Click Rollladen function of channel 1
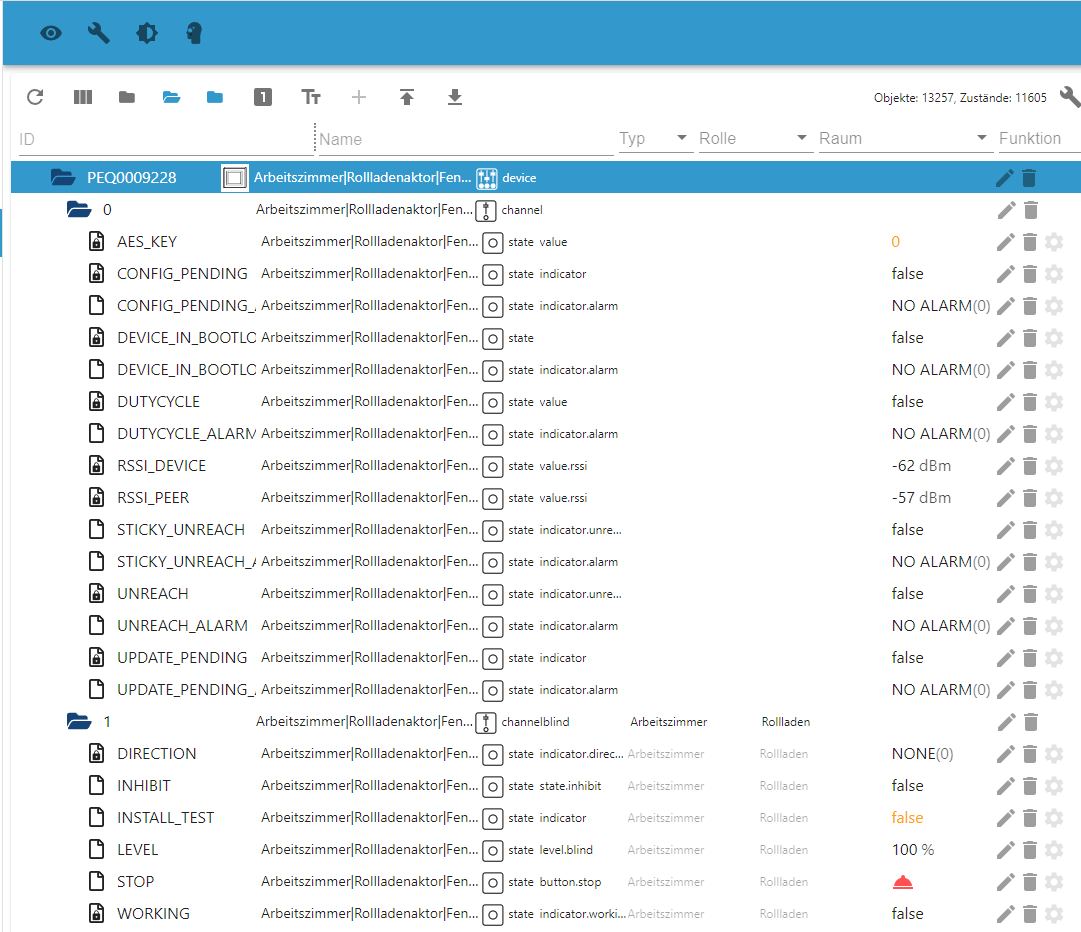Viewport: 1081px width, 932px height. (x=786, y=722)
